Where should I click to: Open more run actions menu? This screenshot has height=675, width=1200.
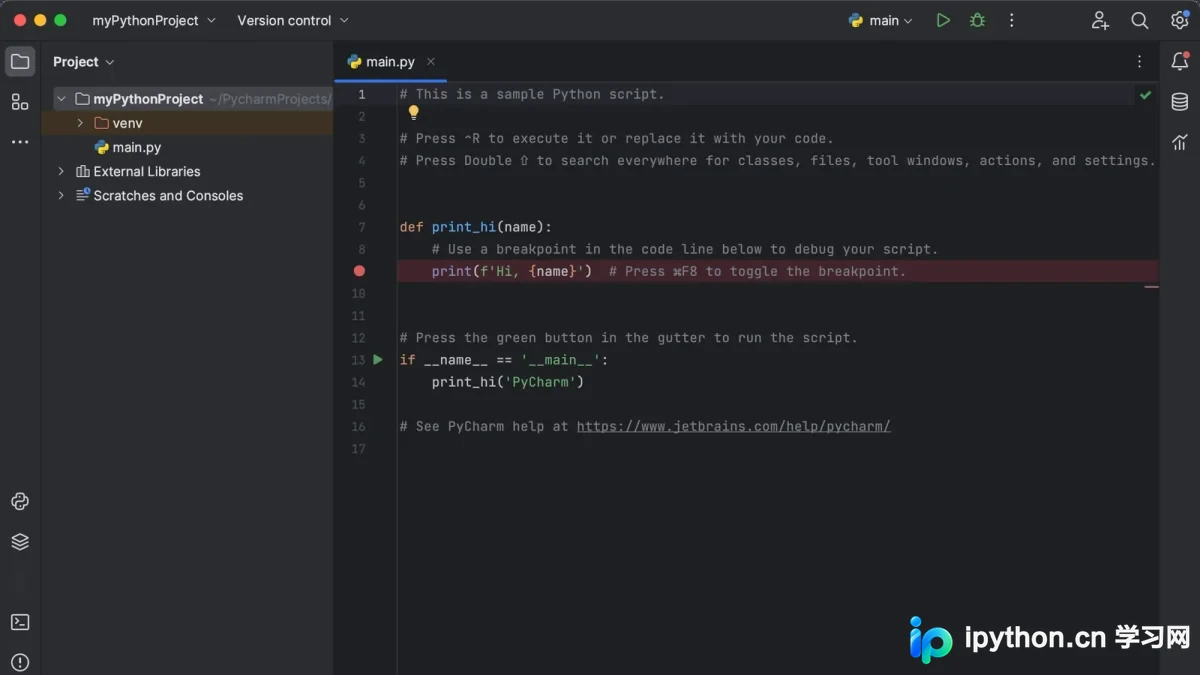[1011, 20]
